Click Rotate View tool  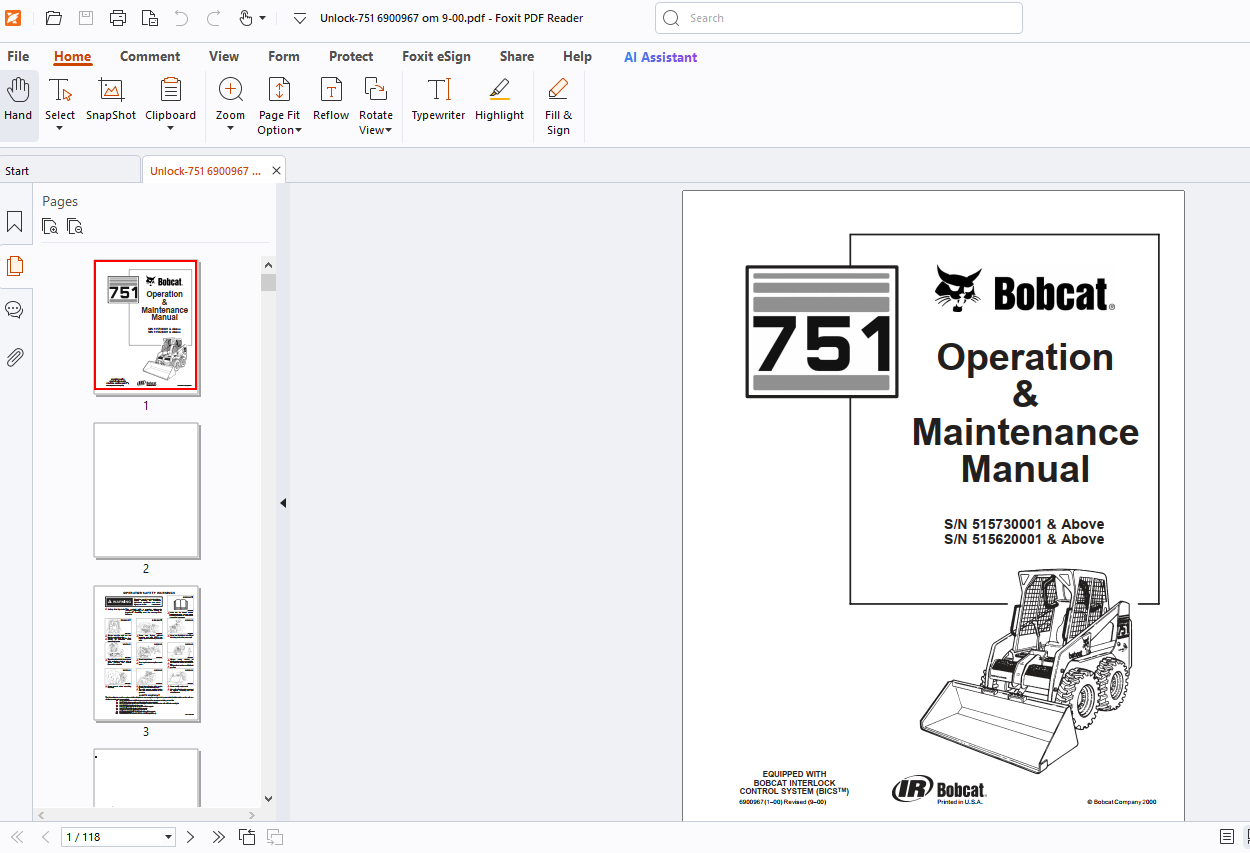coord(376,105)
